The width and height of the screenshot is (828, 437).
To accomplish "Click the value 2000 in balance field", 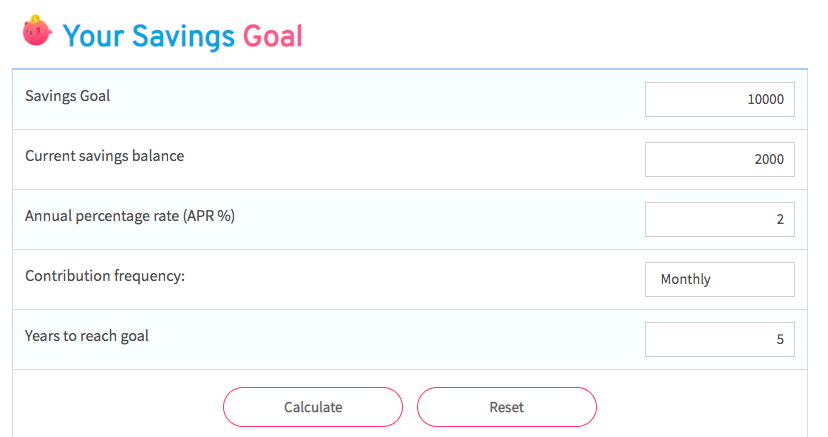I will pyautogui.click(x=769, y=159).
